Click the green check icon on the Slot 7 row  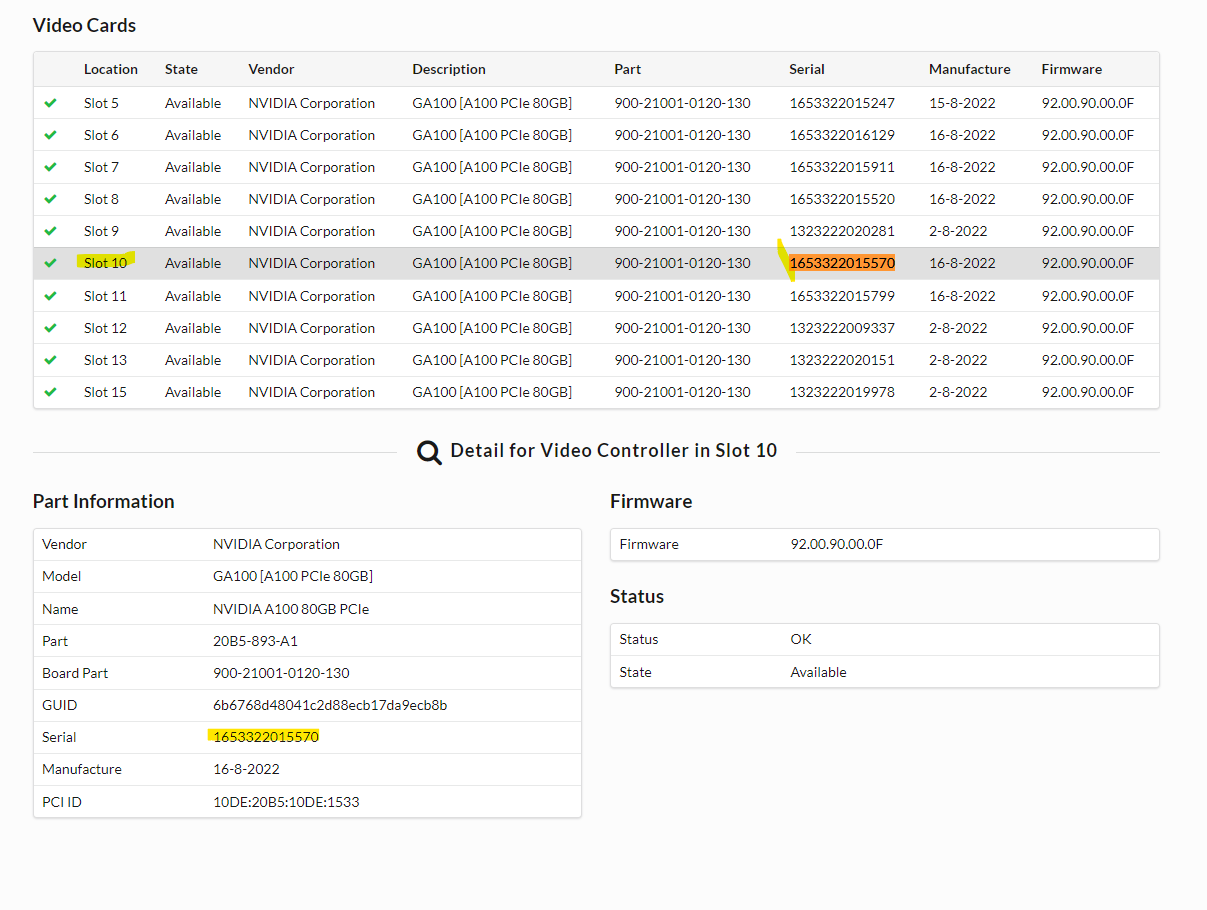(x=51, y=167)
